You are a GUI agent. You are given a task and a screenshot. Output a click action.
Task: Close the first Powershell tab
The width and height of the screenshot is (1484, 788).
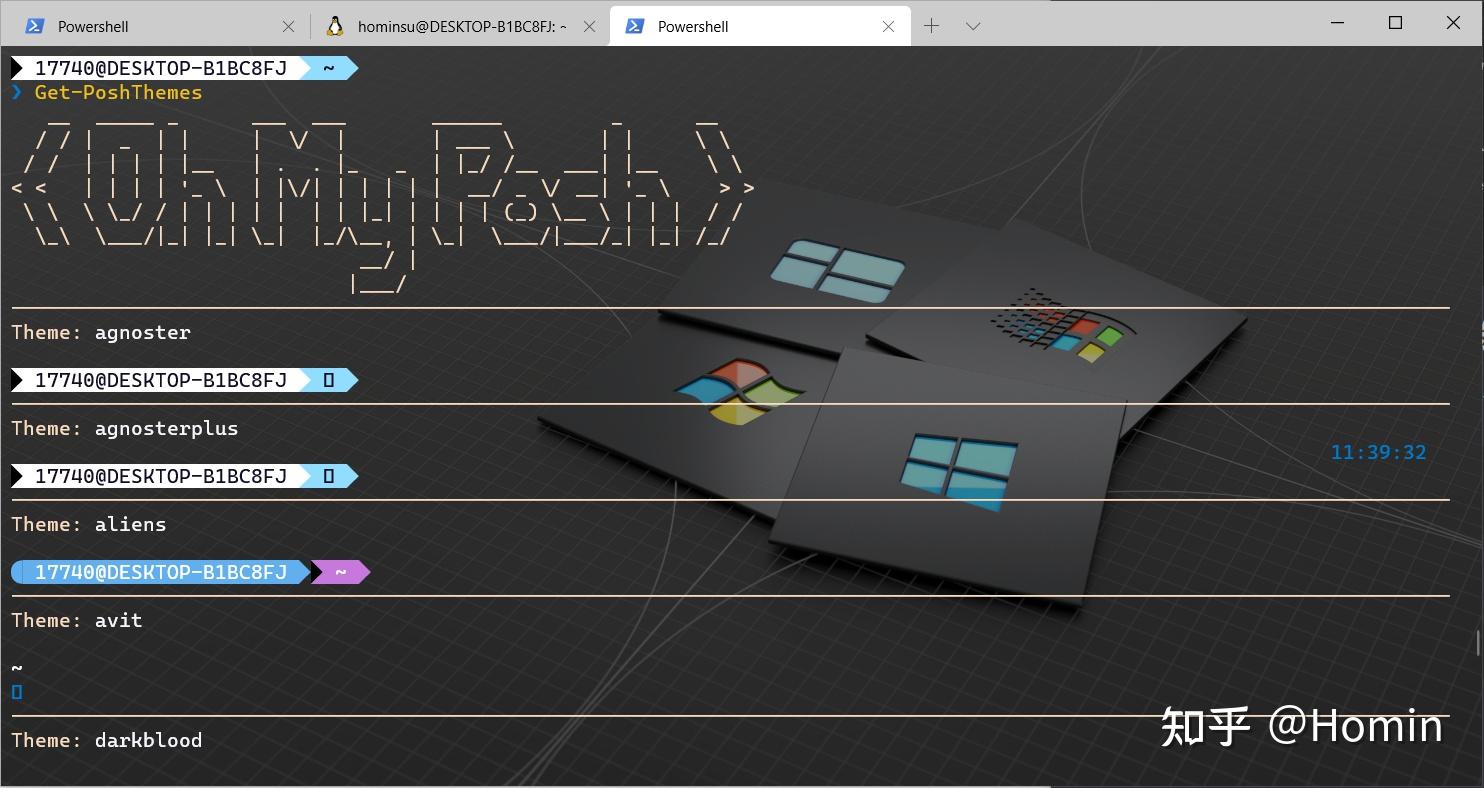[288, 26]
